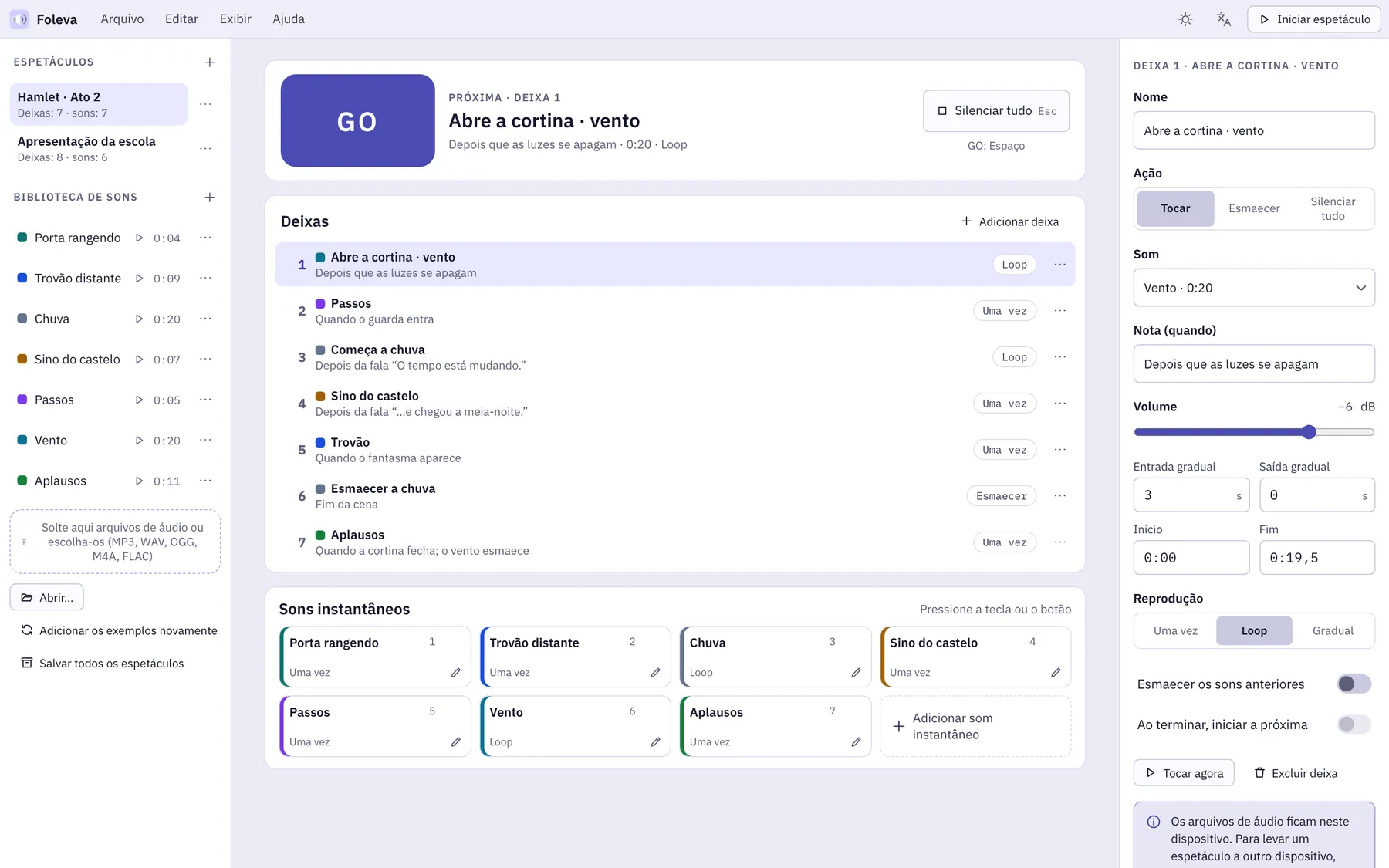Add a sound with Biblioteca de Sons plus

tap(210, 198)
